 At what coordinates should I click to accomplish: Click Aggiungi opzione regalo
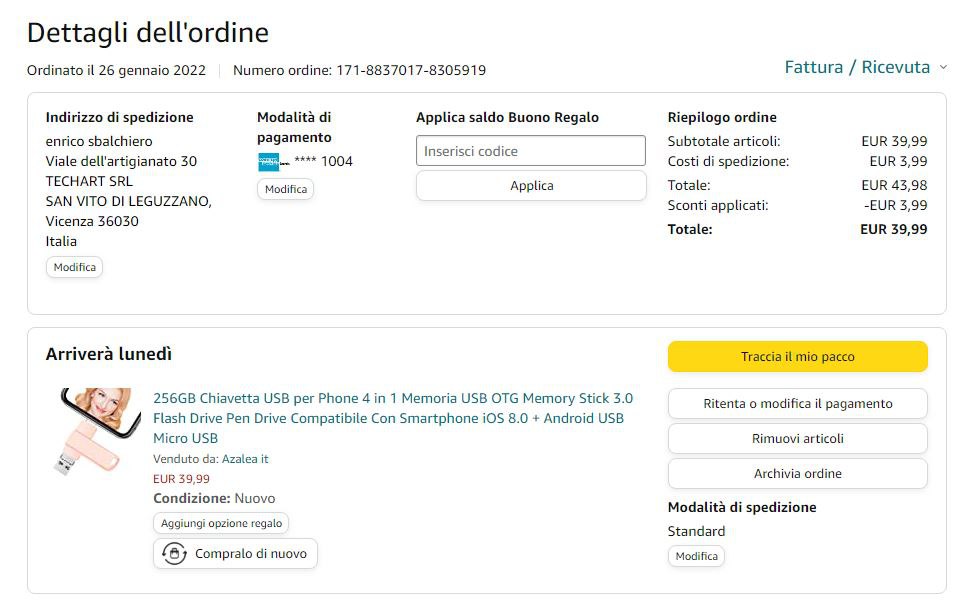(221, 523)
